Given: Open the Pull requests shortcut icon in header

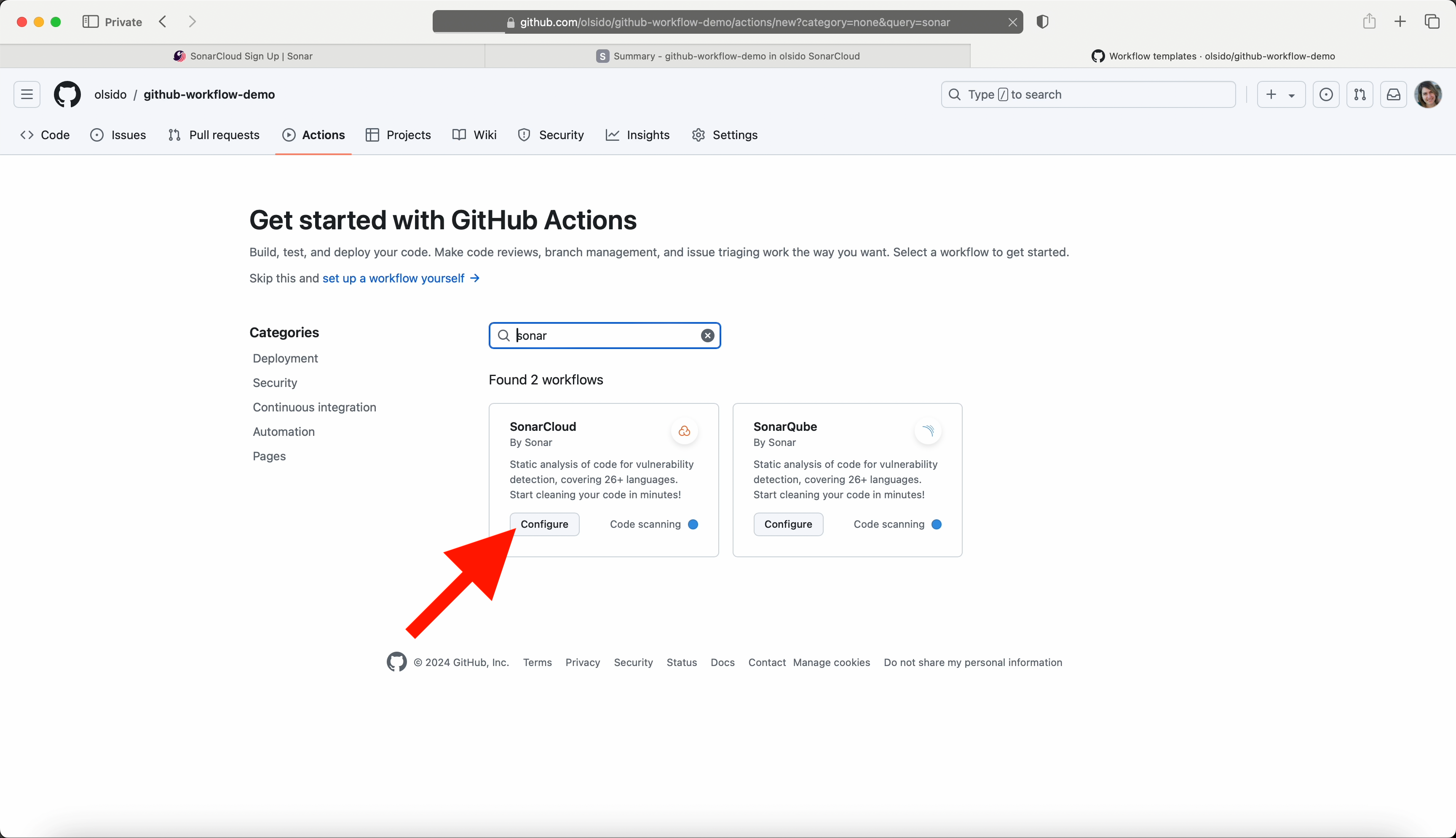Looking at the screenshot, I should (1360, 94).
